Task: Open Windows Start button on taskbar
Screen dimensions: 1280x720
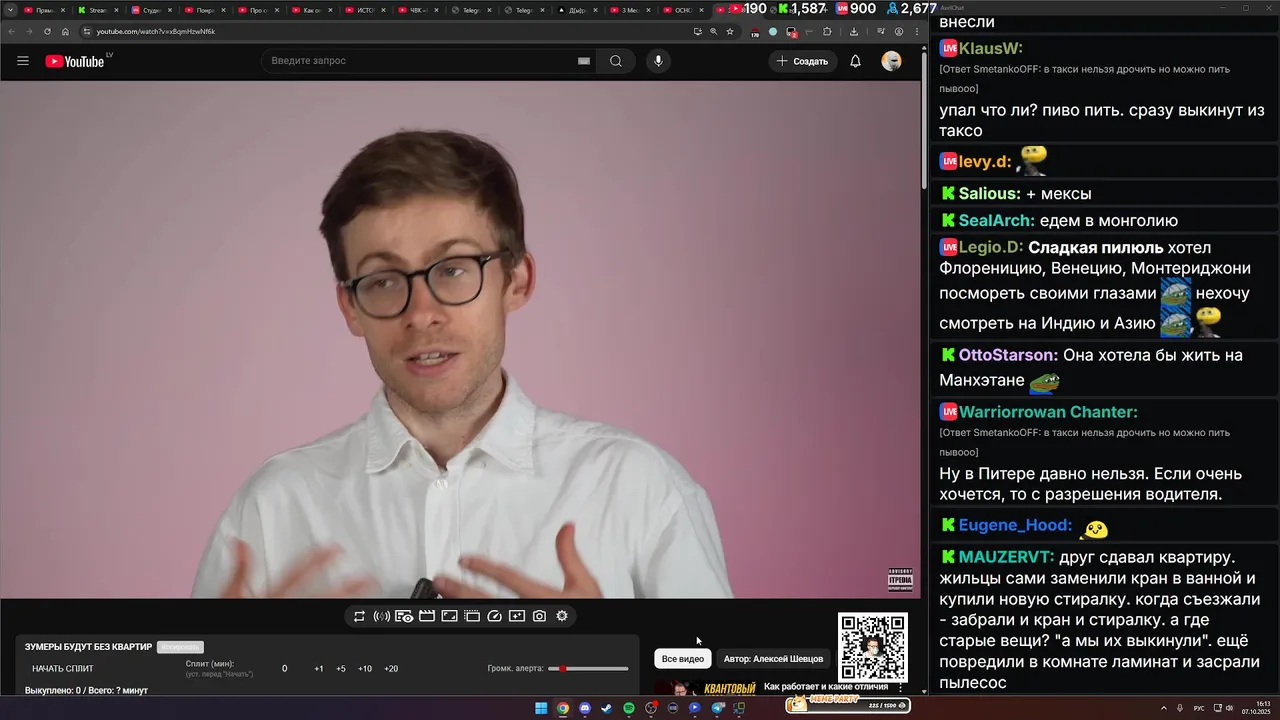Action: (541, 708)
